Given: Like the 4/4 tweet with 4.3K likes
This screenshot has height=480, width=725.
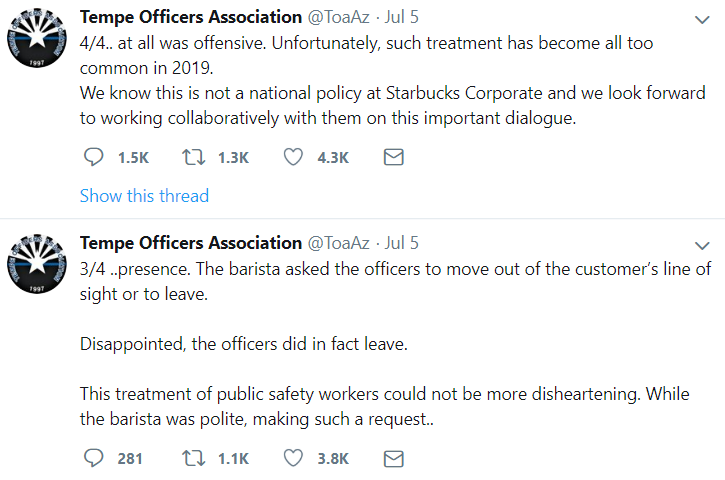Looking at the screenshot, I should [293, 158].
